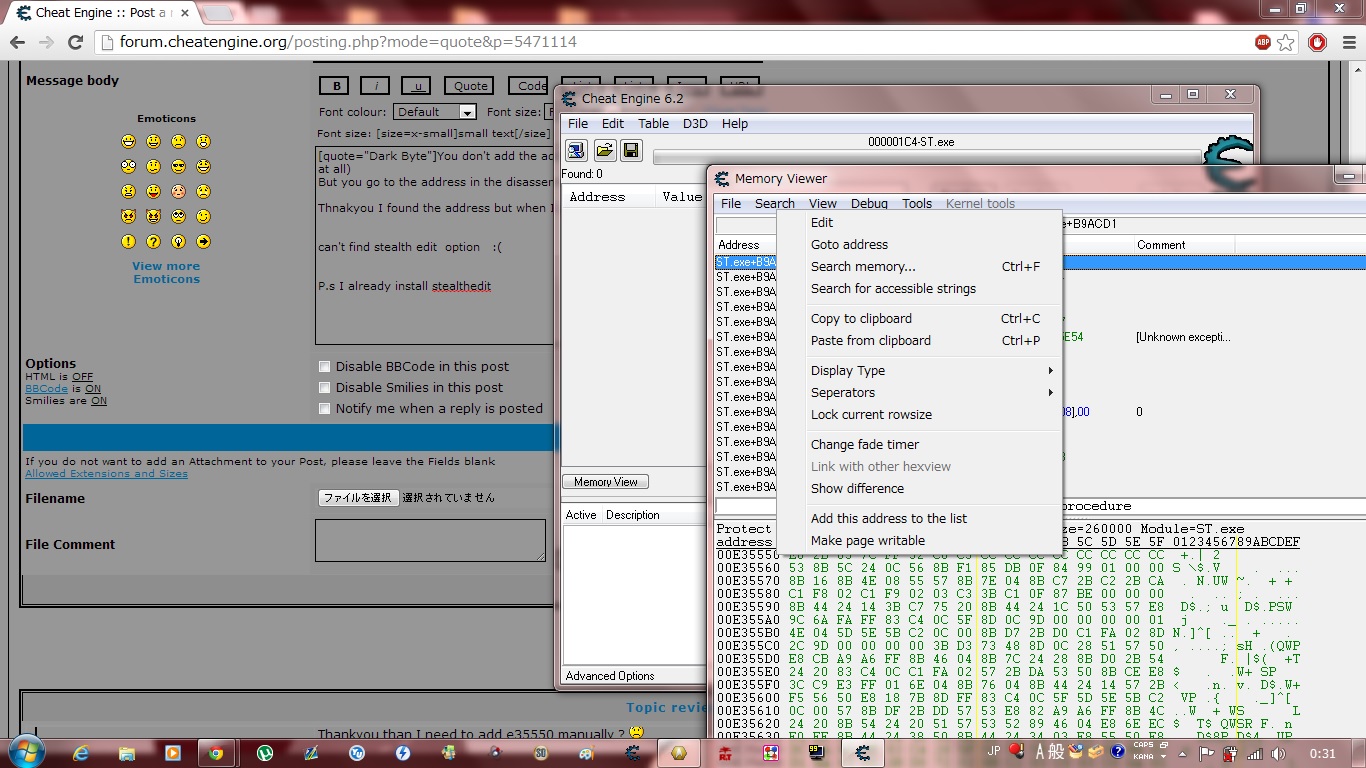
Task: Select Goto address from context menu
Action: pos(849,245)
